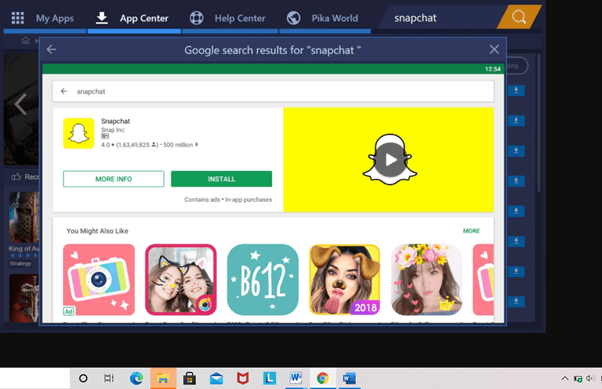This screenshot has width=602, height=389.
Task: Click the MORE INFO button
Action: click(114, 179)
